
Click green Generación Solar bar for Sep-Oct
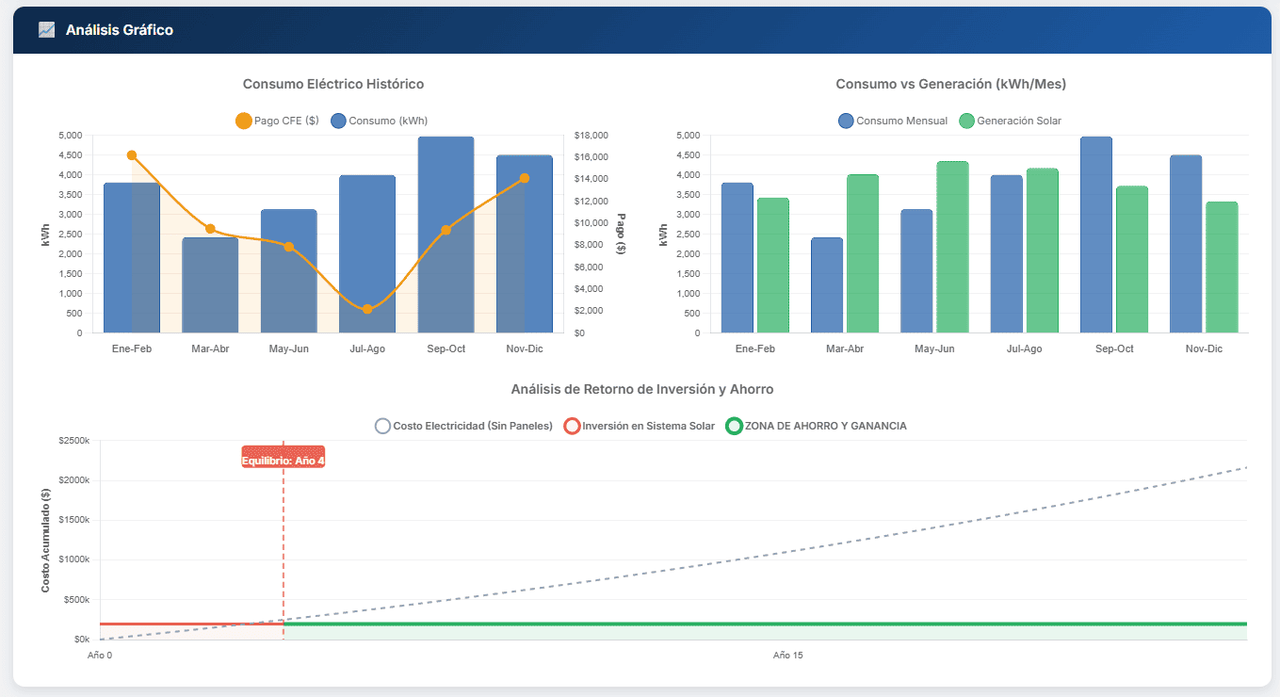tap(1132, 260)
